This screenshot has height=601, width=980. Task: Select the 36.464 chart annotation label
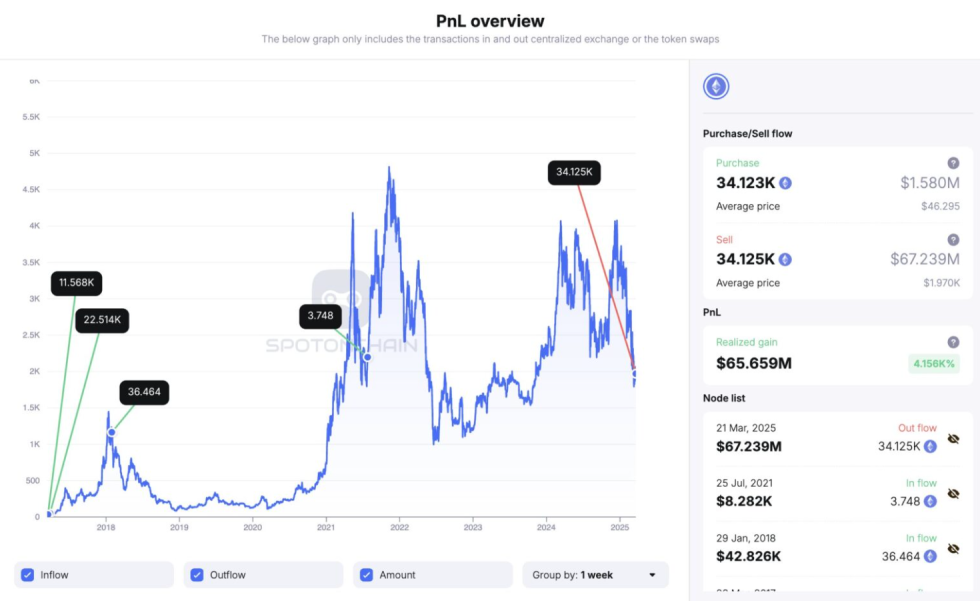(143, 392)
